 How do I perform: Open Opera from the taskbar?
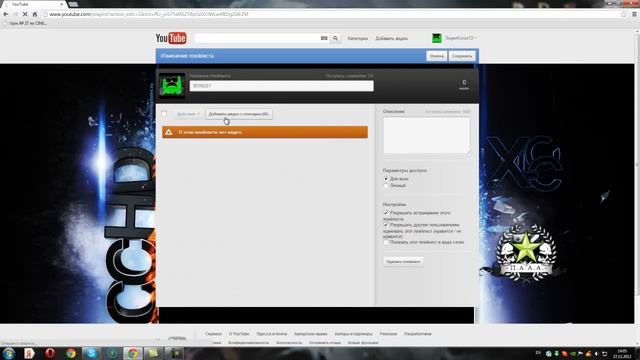tap(50, 353)
